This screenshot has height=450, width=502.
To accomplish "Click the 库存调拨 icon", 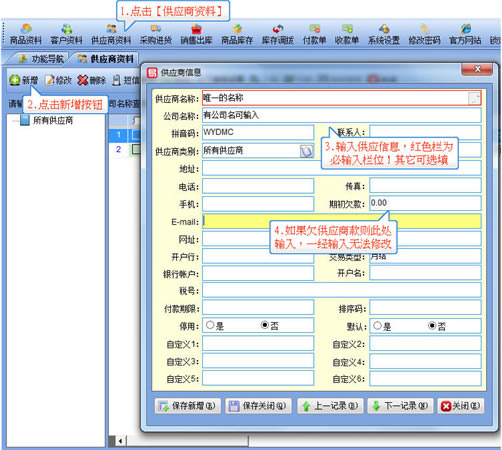I will [x=278, y=34].
